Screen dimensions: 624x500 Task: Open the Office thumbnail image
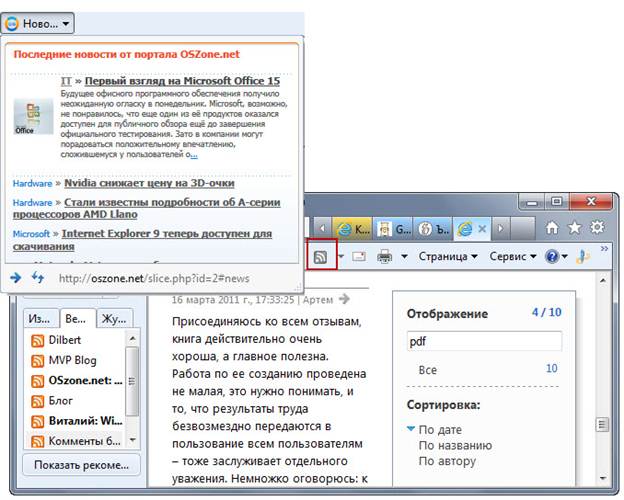(33, 117)
